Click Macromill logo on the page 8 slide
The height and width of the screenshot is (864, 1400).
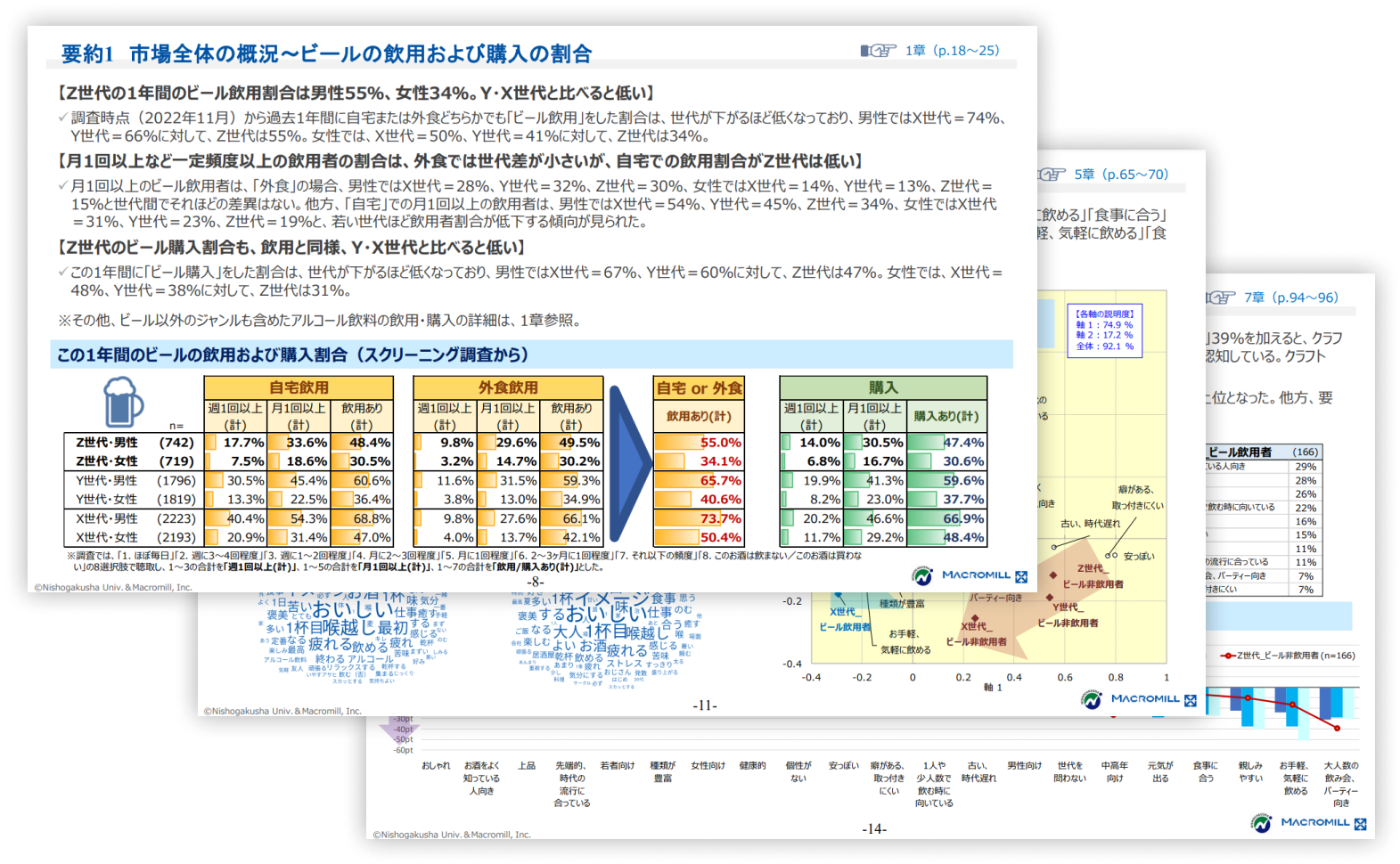point(969,575)
